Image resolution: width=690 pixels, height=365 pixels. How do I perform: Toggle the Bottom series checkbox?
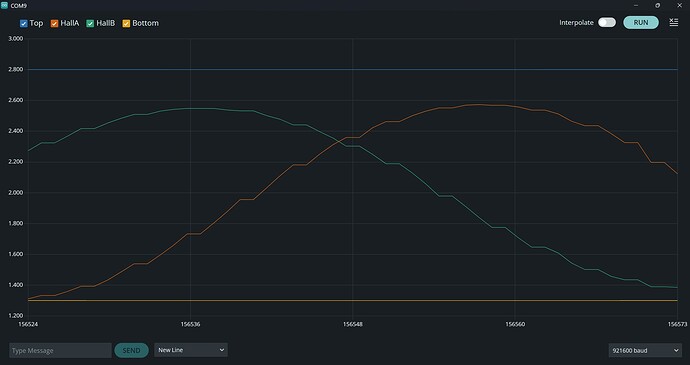point(126,23)
